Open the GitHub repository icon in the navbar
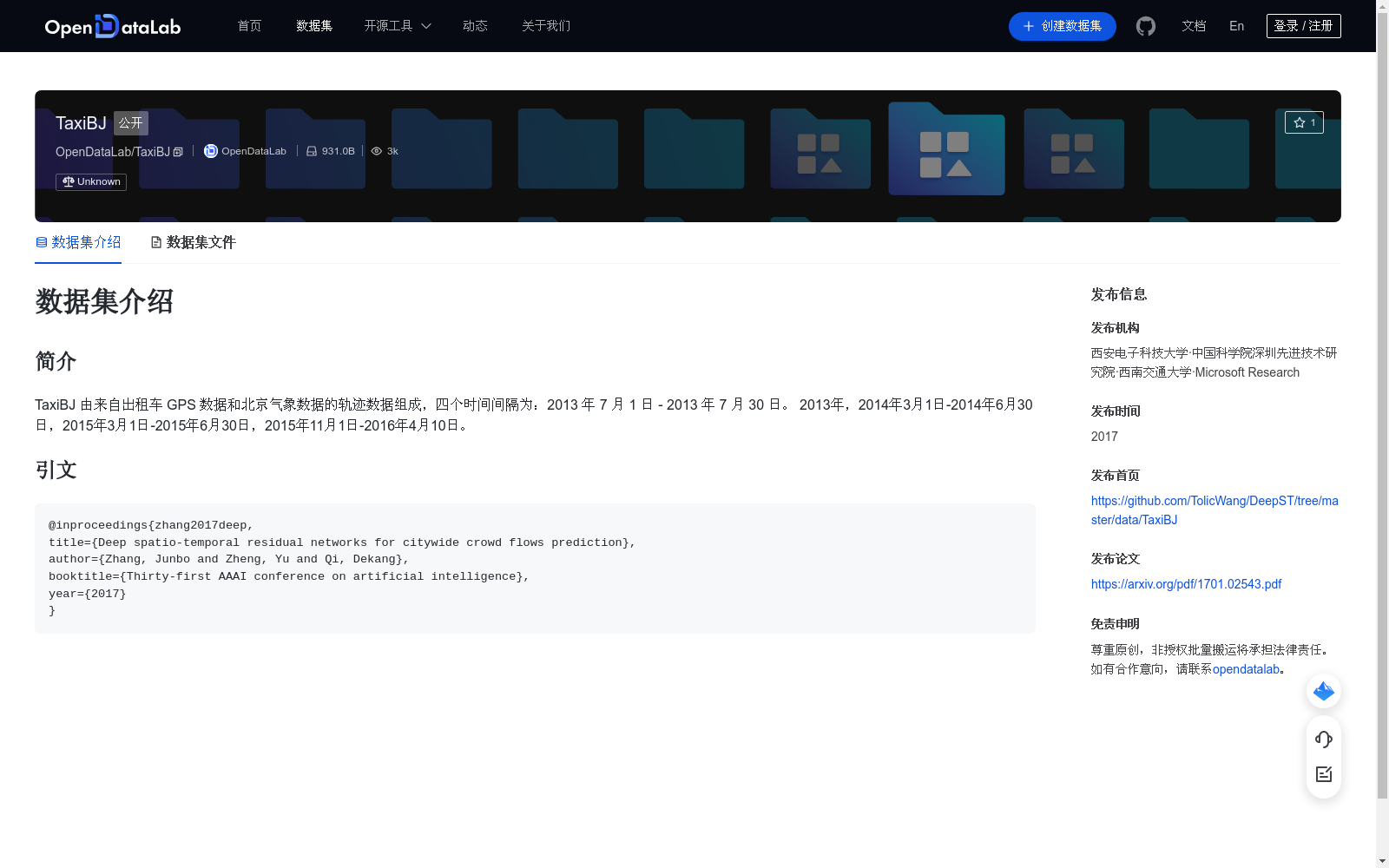 (x=1145, y=26)
